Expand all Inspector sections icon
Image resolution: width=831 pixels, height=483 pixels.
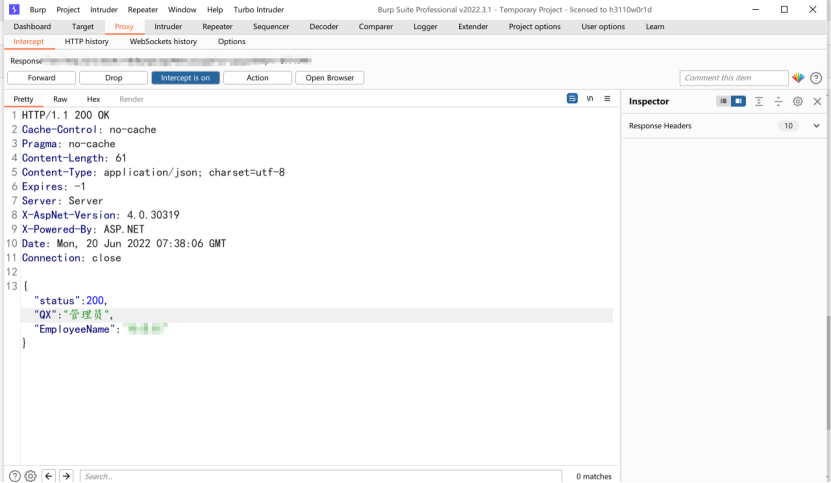[x=759, y=101]
